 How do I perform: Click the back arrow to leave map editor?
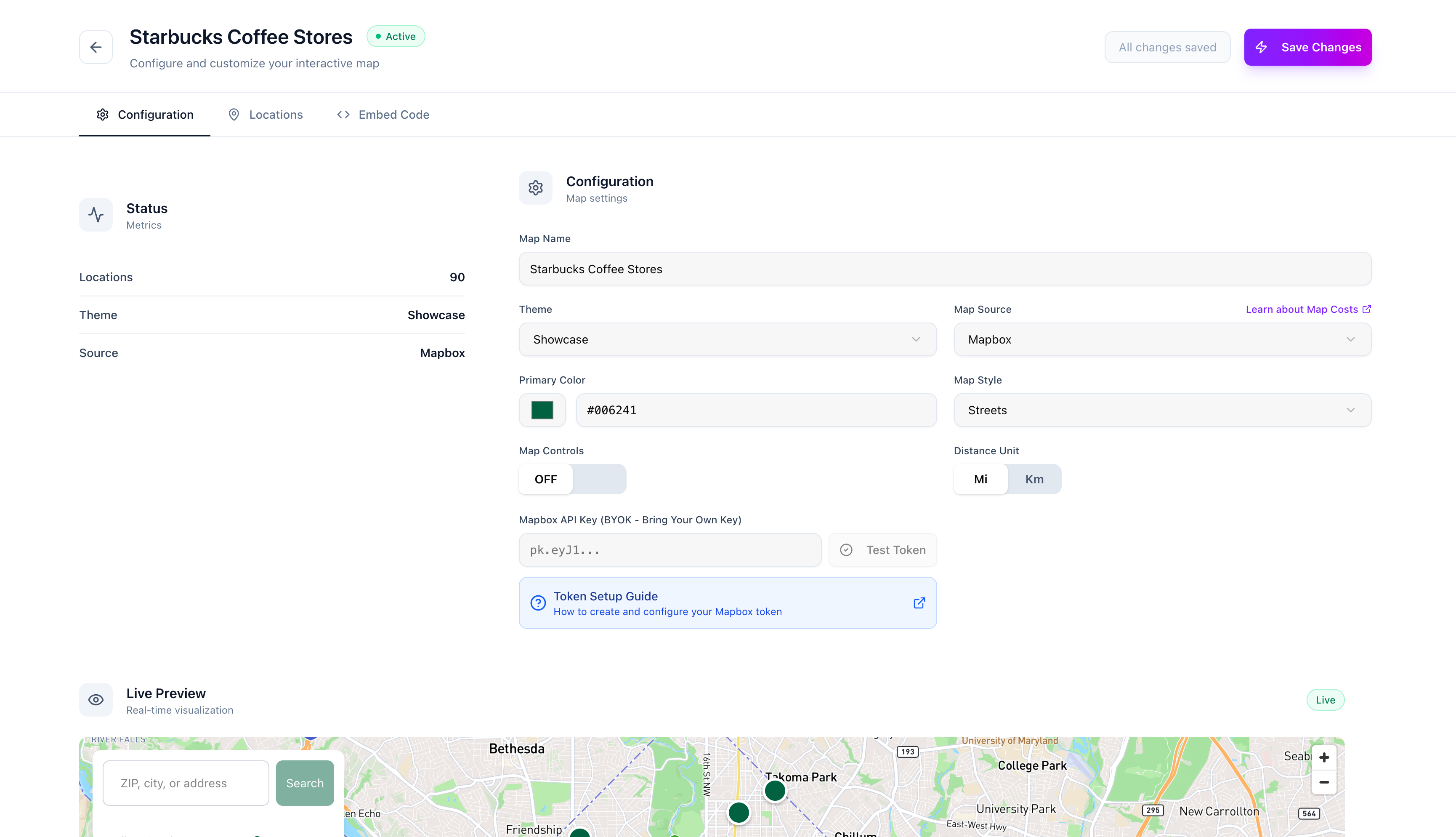click(x=96, y=47)
